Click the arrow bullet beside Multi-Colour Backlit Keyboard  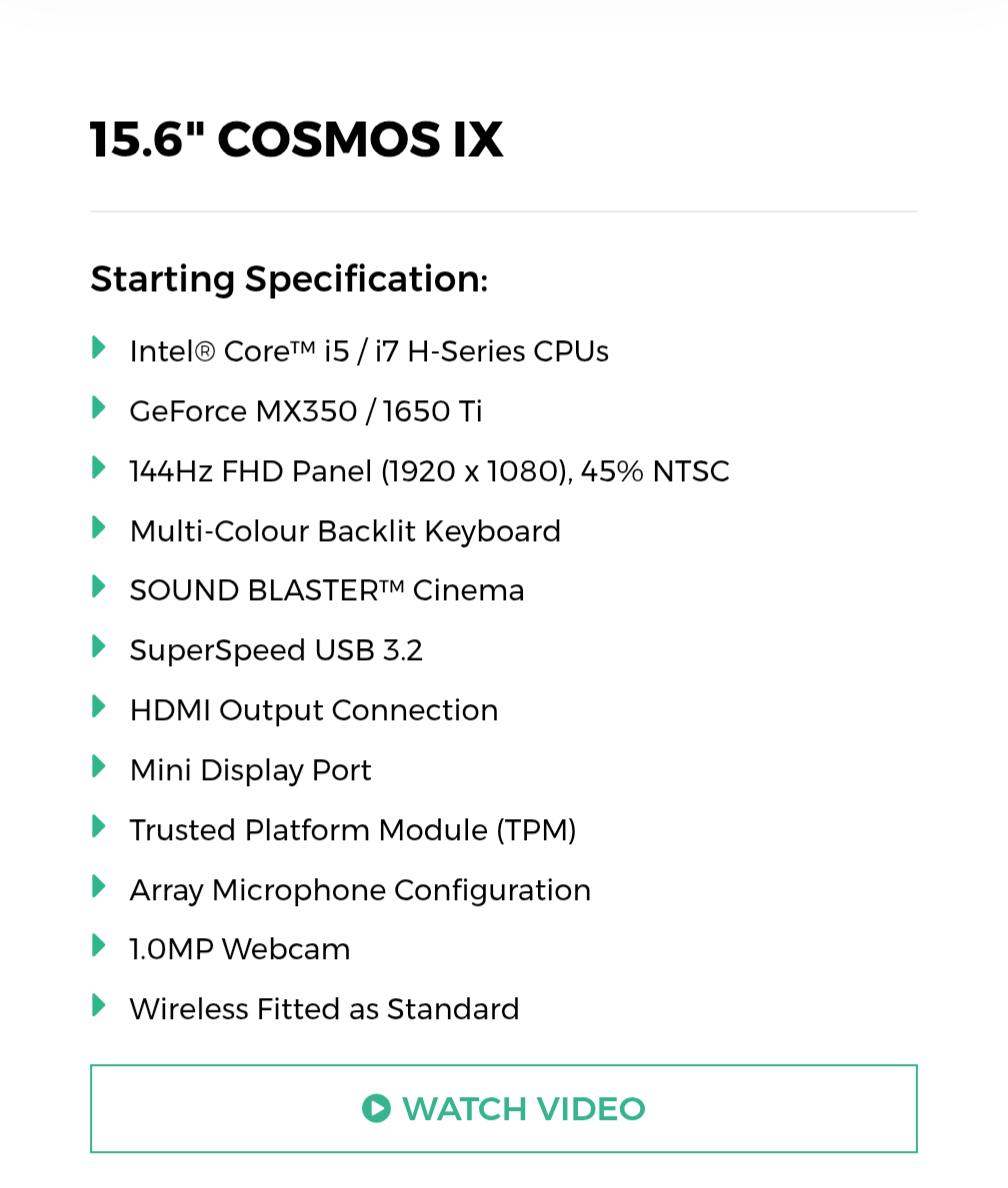(99, 527)
